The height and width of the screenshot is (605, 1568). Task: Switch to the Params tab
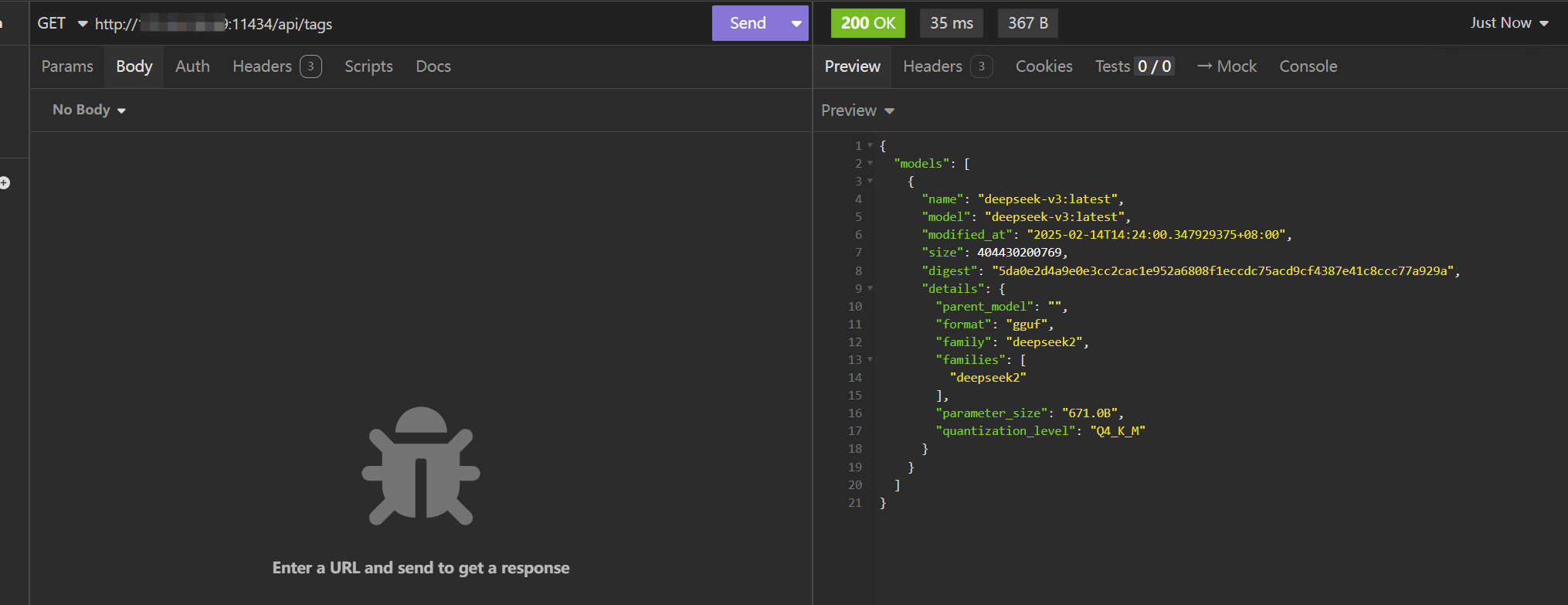click(67, 66)
